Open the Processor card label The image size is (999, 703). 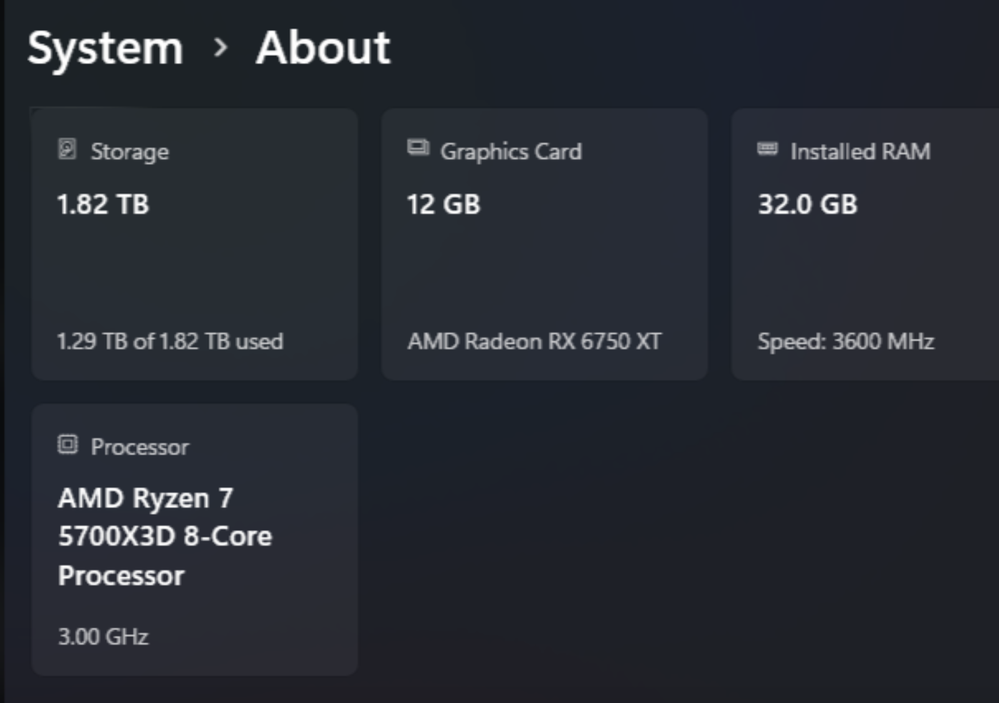[x=140, y=447]
